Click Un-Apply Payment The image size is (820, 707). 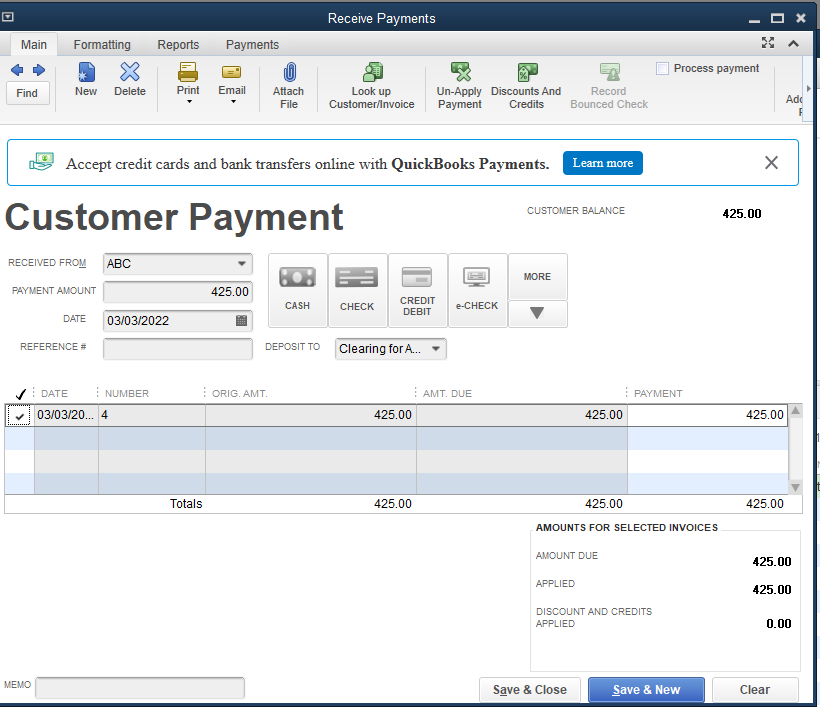pos(459,86)
